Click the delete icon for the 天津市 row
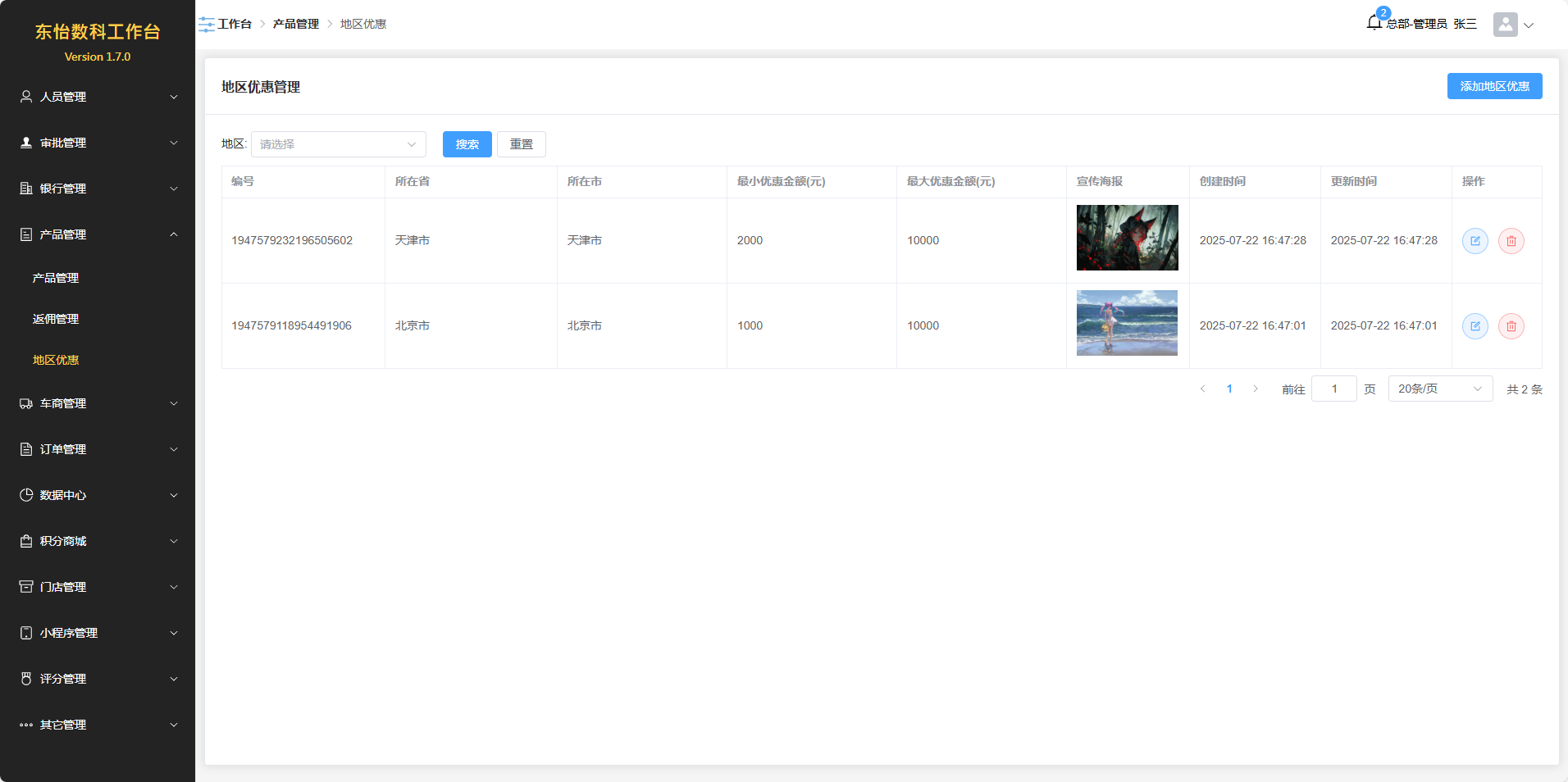 (x=1511, y=241)
